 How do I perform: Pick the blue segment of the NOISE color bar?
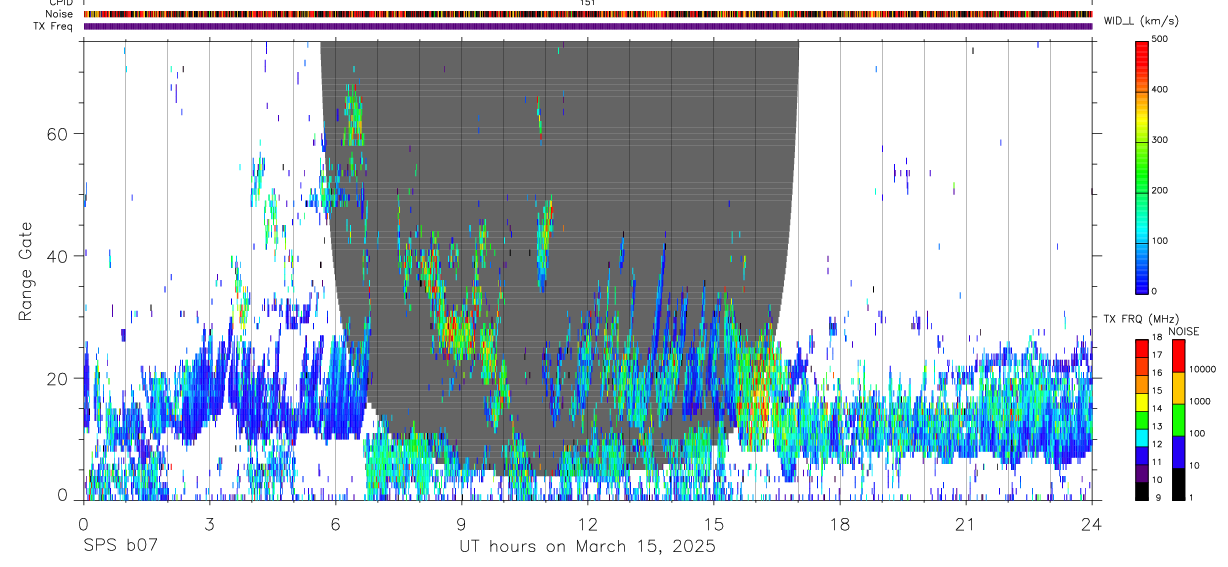click(x=1178, y=451)
